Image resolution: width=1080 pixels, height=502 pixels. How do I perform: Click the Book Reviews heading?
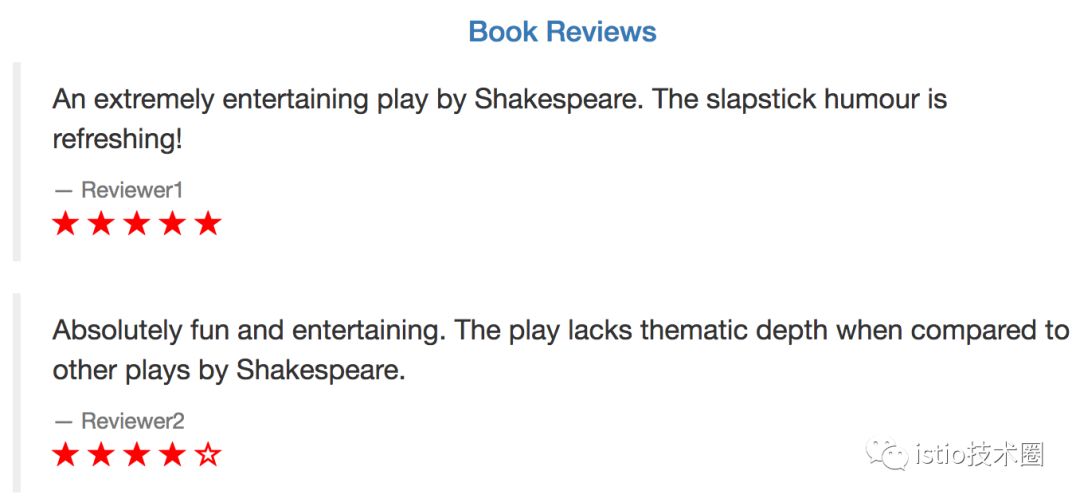coord(562,31)
